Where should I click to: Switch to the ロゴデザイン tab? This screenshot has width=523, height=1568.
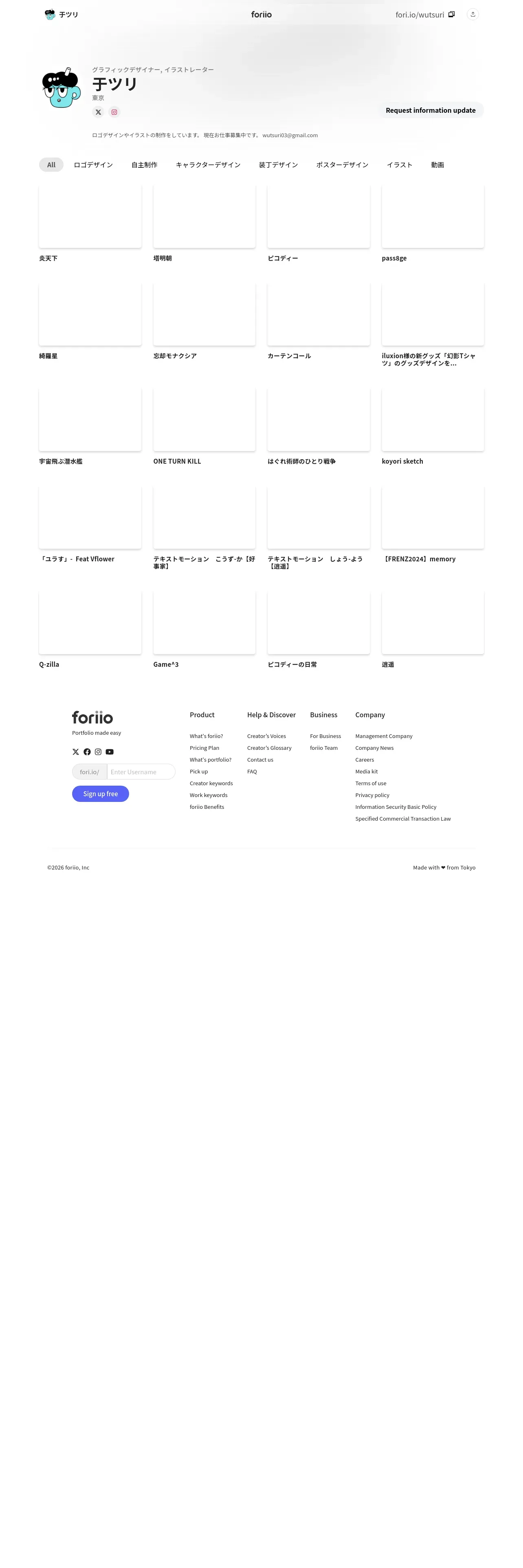(x=93, y=165)
